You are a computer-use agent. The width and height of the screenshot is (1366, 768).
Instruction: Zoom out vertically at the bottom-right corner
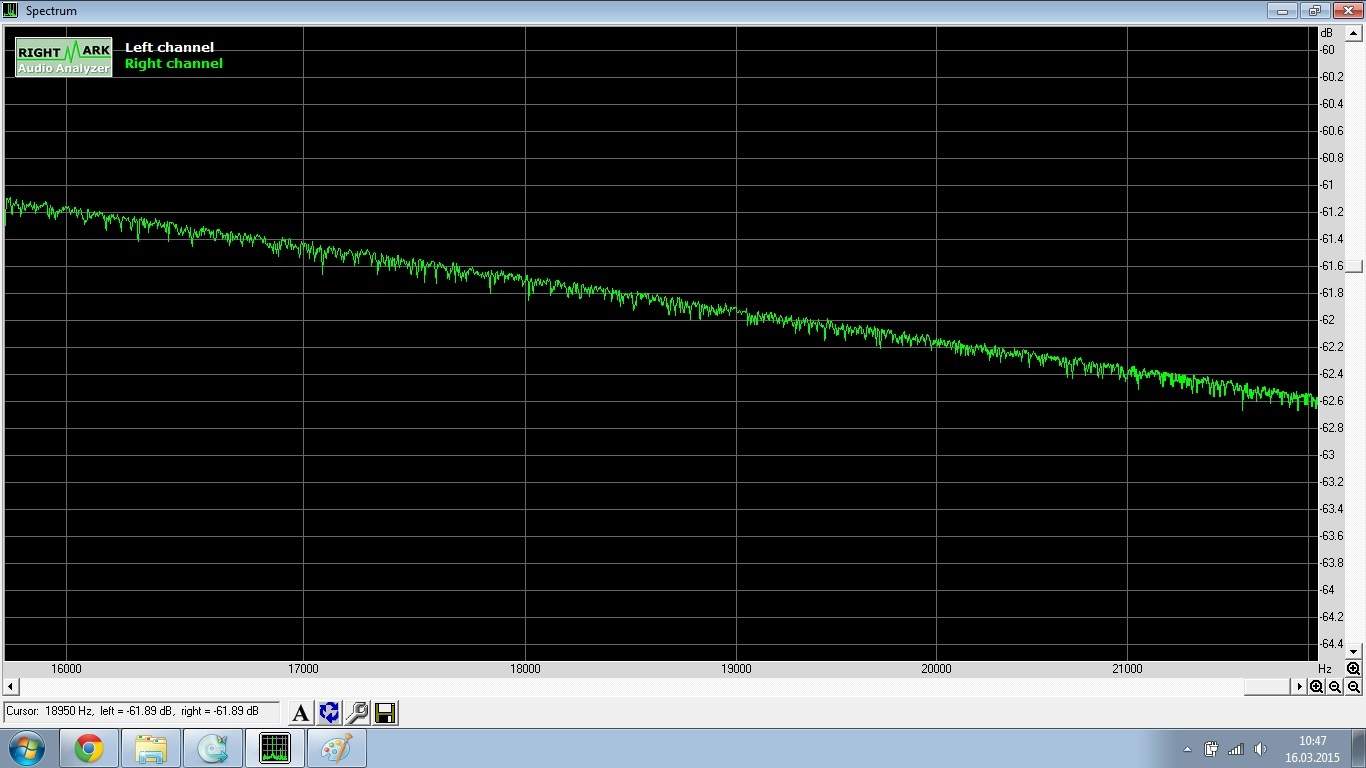(1353, 687)
